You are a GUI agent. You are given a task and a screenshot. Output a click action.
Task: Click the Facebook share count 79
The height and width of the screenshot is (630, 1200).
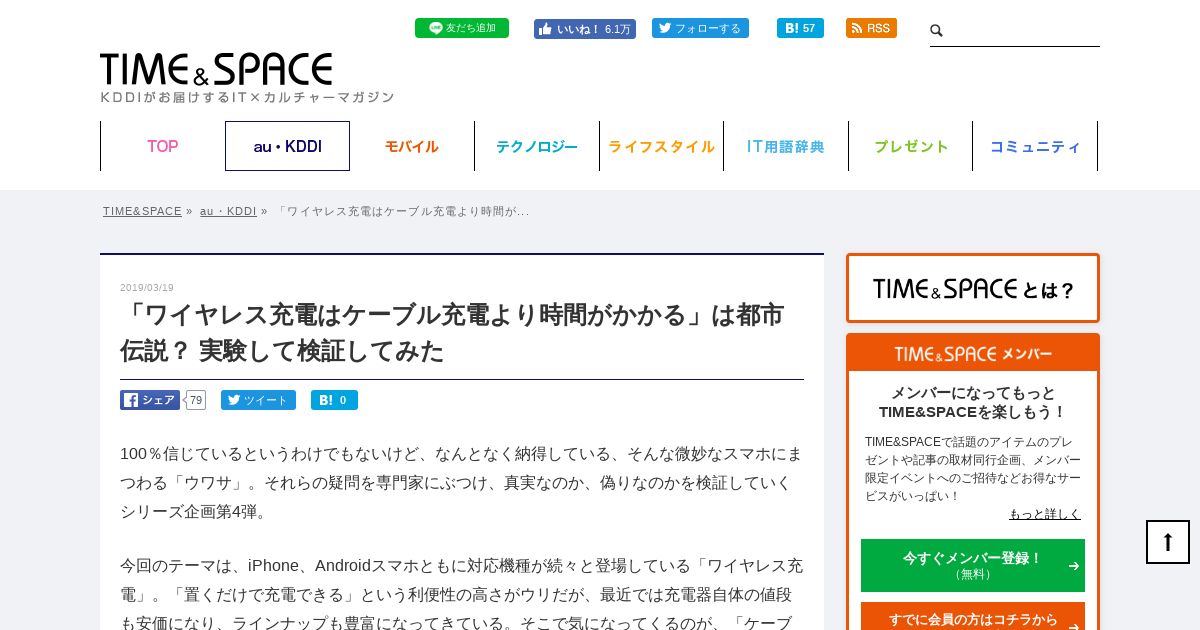[196, 400]
